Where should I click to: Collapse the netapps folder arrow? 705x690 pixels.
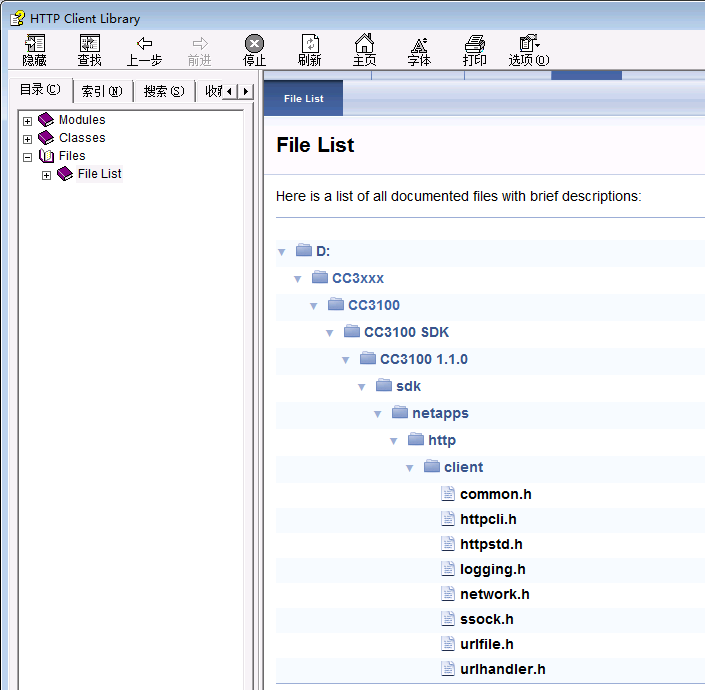pyautogui.click(x=378, y=414)
